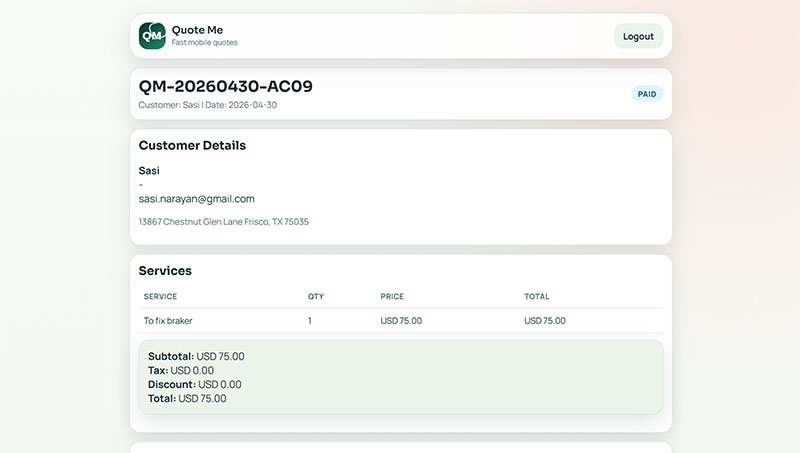Image resolution: width=800 pixels, height=453 pixels.
Task: Click the Discount: USD 0.00 line
Action: coord(194,385)
